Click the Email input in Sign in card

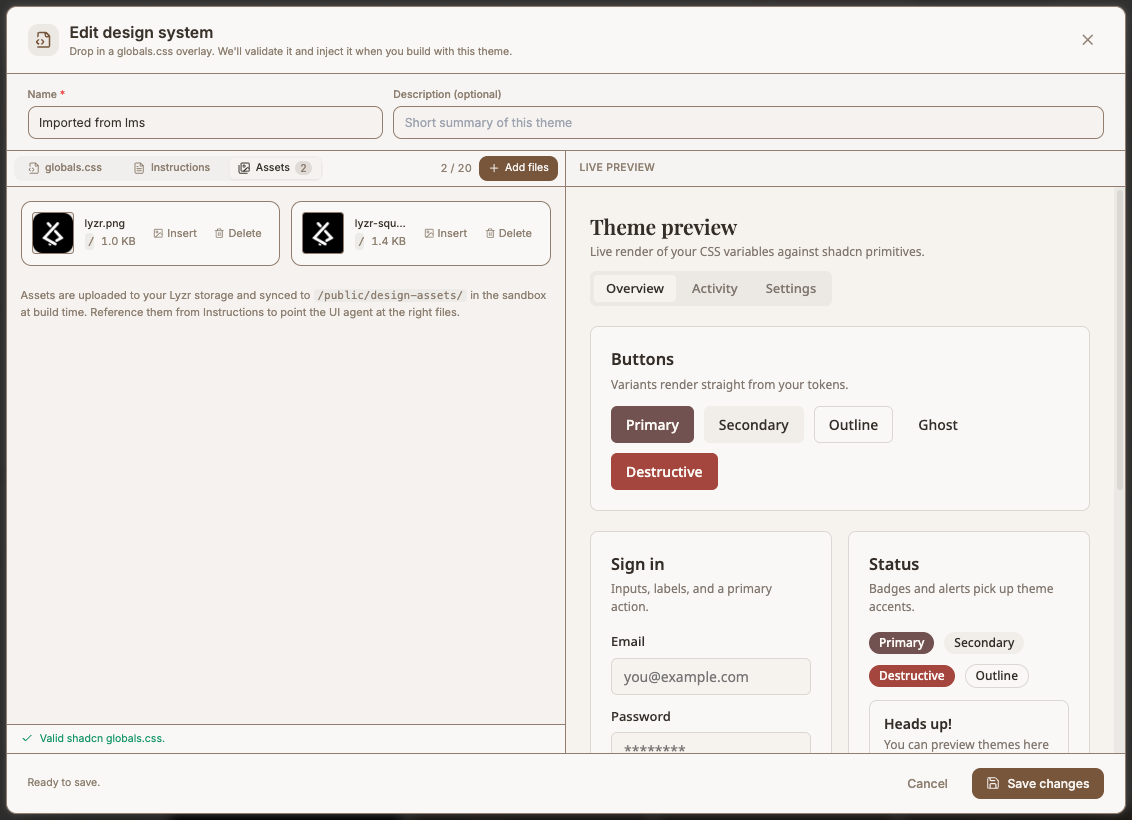710,676
